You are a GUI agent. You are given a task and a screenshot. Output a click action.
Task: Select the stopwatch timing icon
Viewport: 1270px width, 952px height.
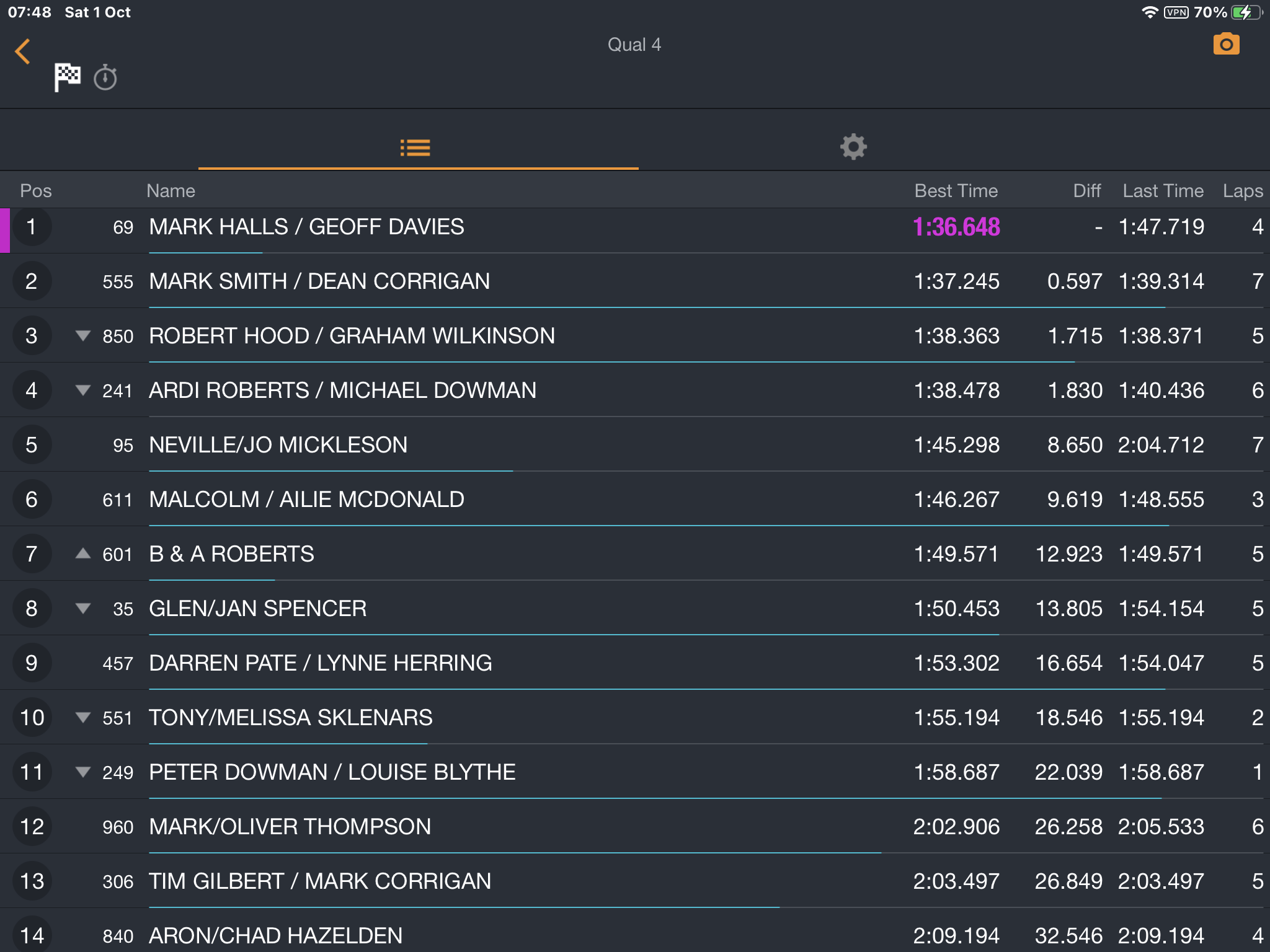[x=105, y=77]
